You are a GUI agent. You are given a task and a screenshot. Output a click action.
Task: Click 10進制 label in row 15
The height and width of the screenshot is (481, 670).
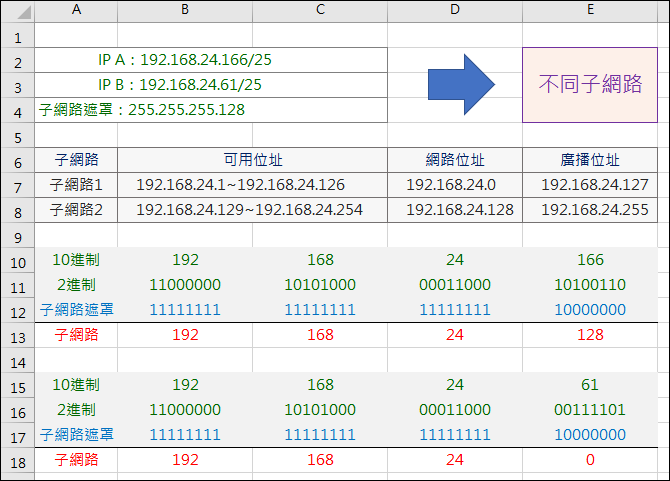point(76,385)
